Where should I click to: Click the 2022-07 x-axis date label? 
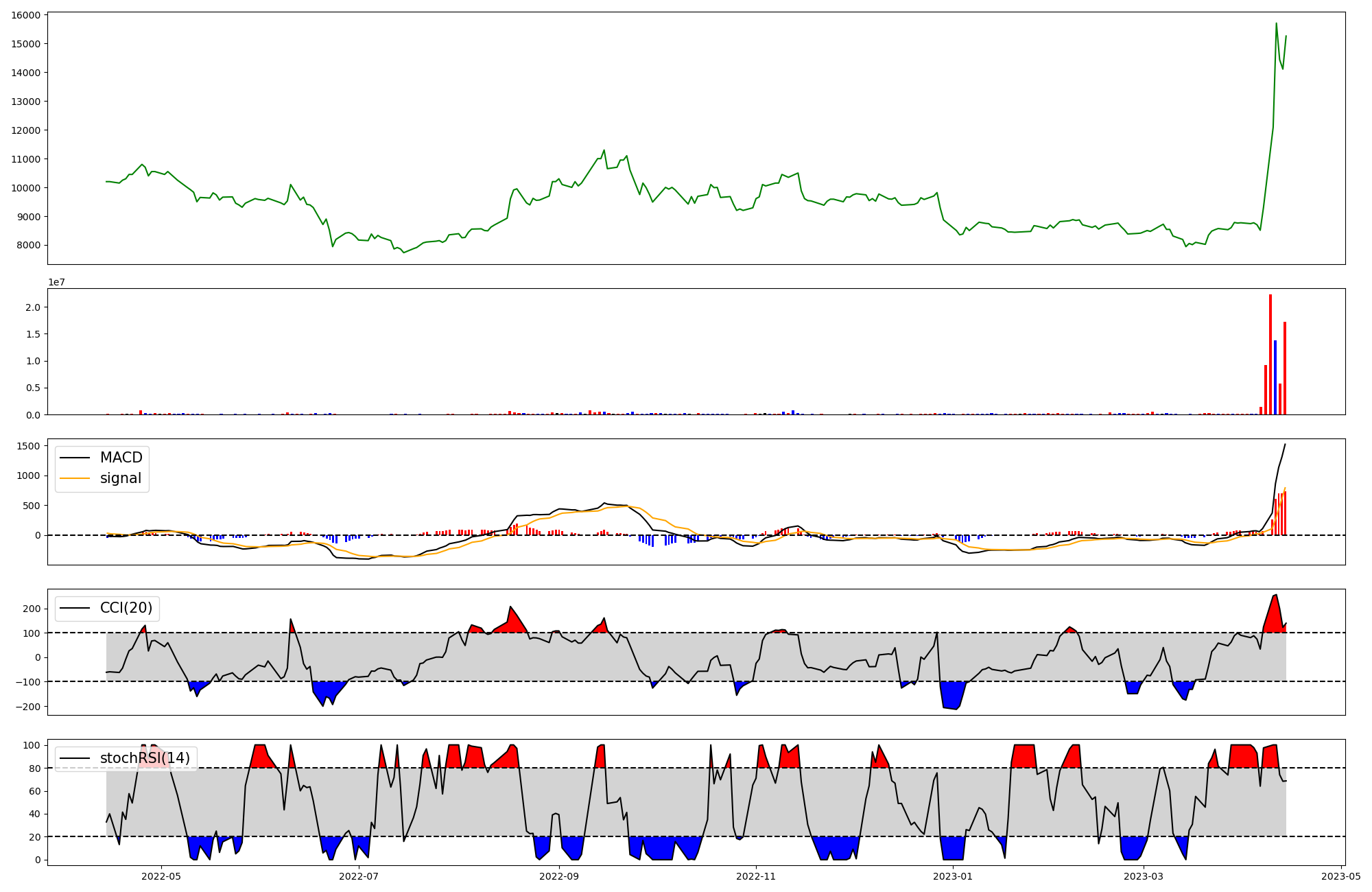359,876
